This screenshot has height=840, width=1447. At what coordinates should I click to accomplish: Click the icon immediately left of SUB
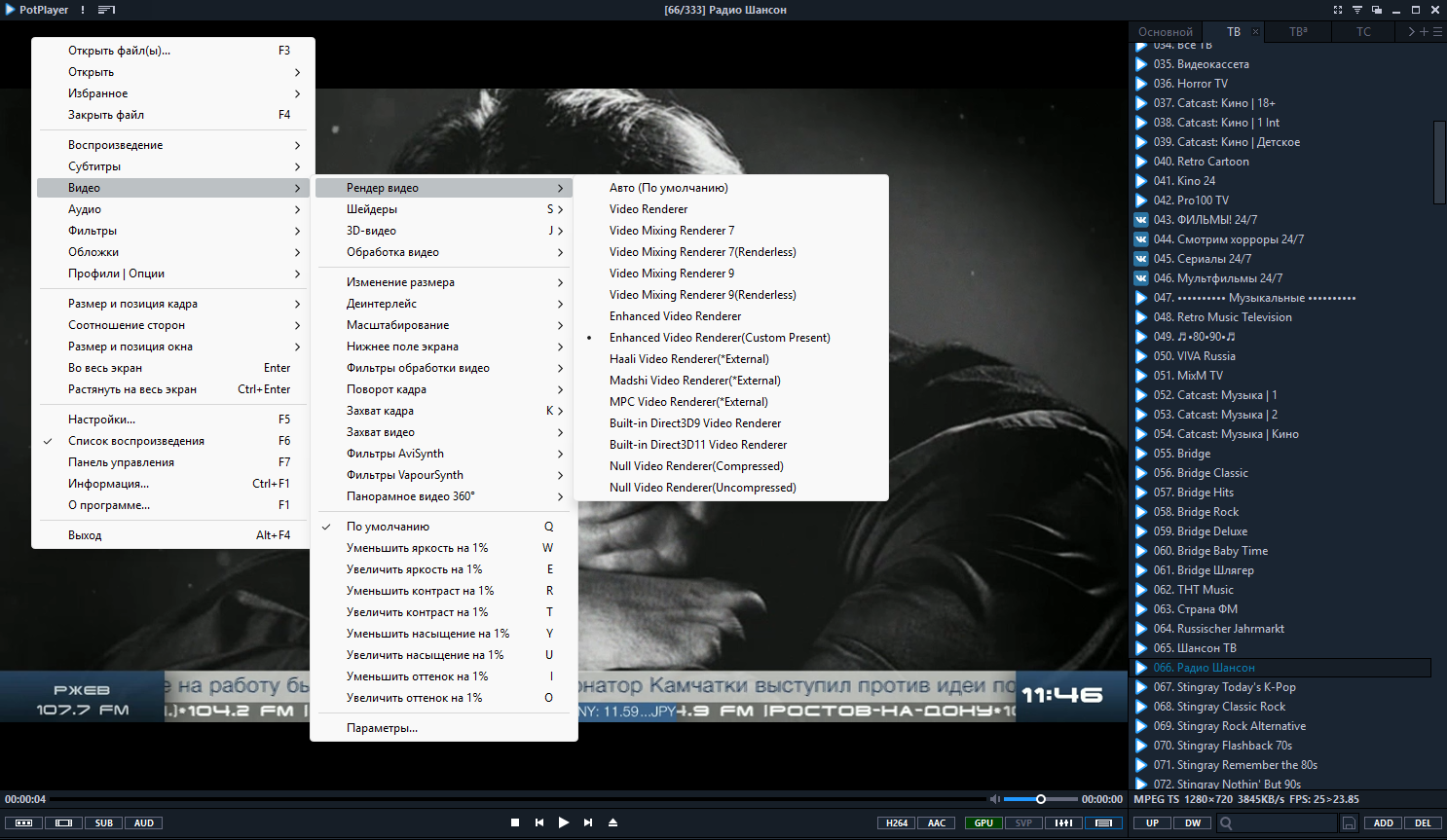click(63, 823)
